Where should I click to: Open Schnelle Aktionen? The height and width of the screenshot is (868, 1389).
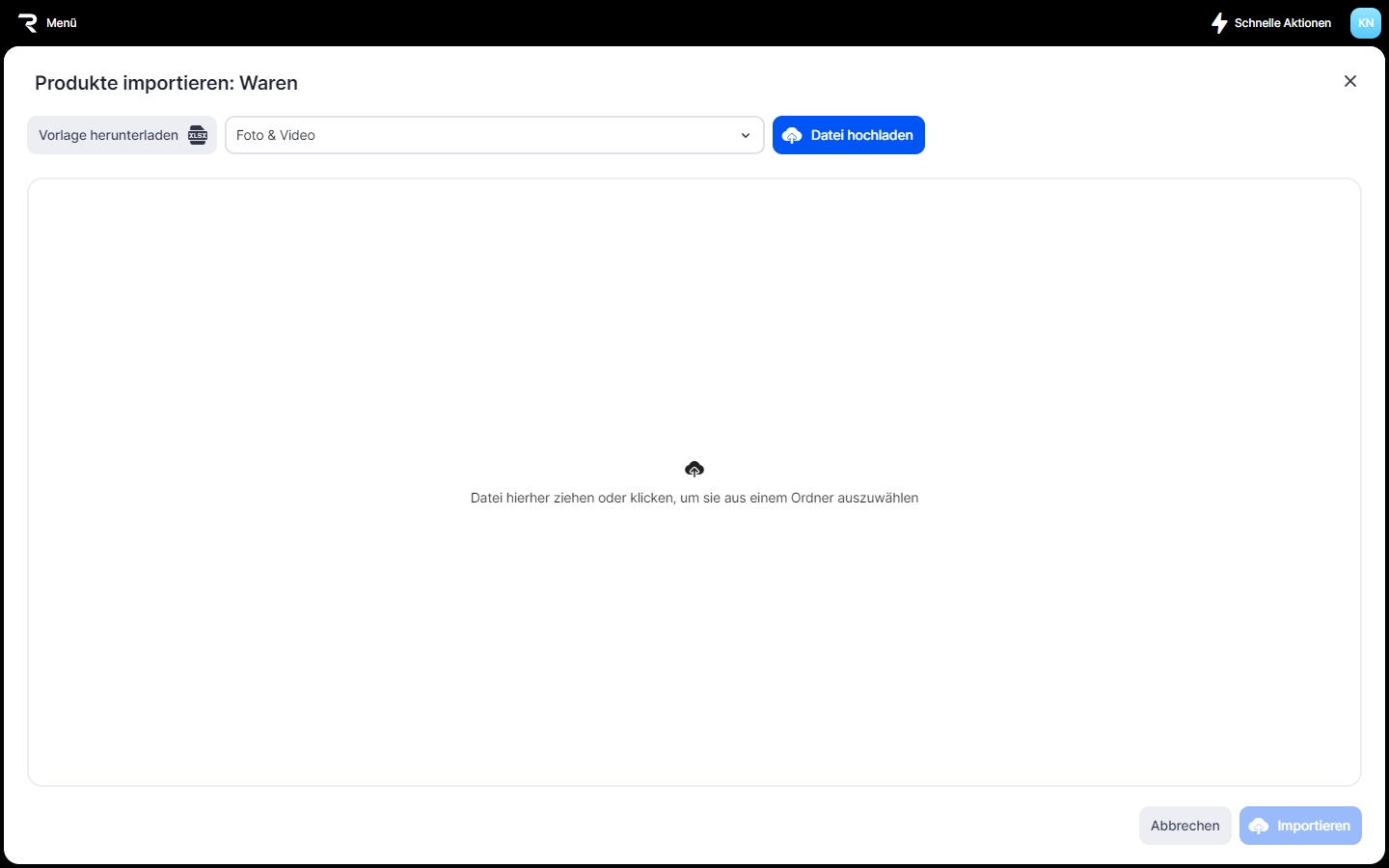(1282, 23)
